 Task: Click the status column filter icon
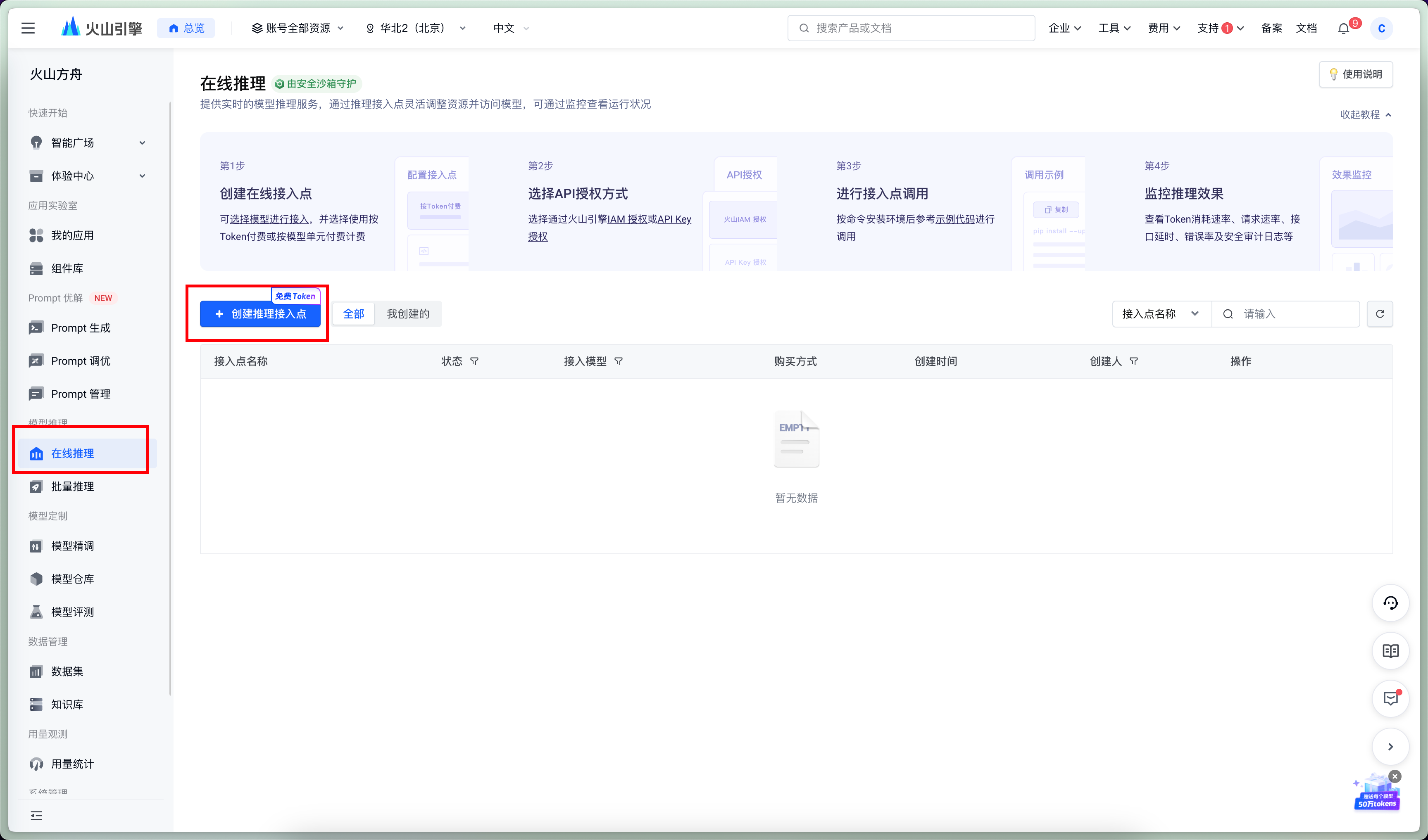point(474,361)
